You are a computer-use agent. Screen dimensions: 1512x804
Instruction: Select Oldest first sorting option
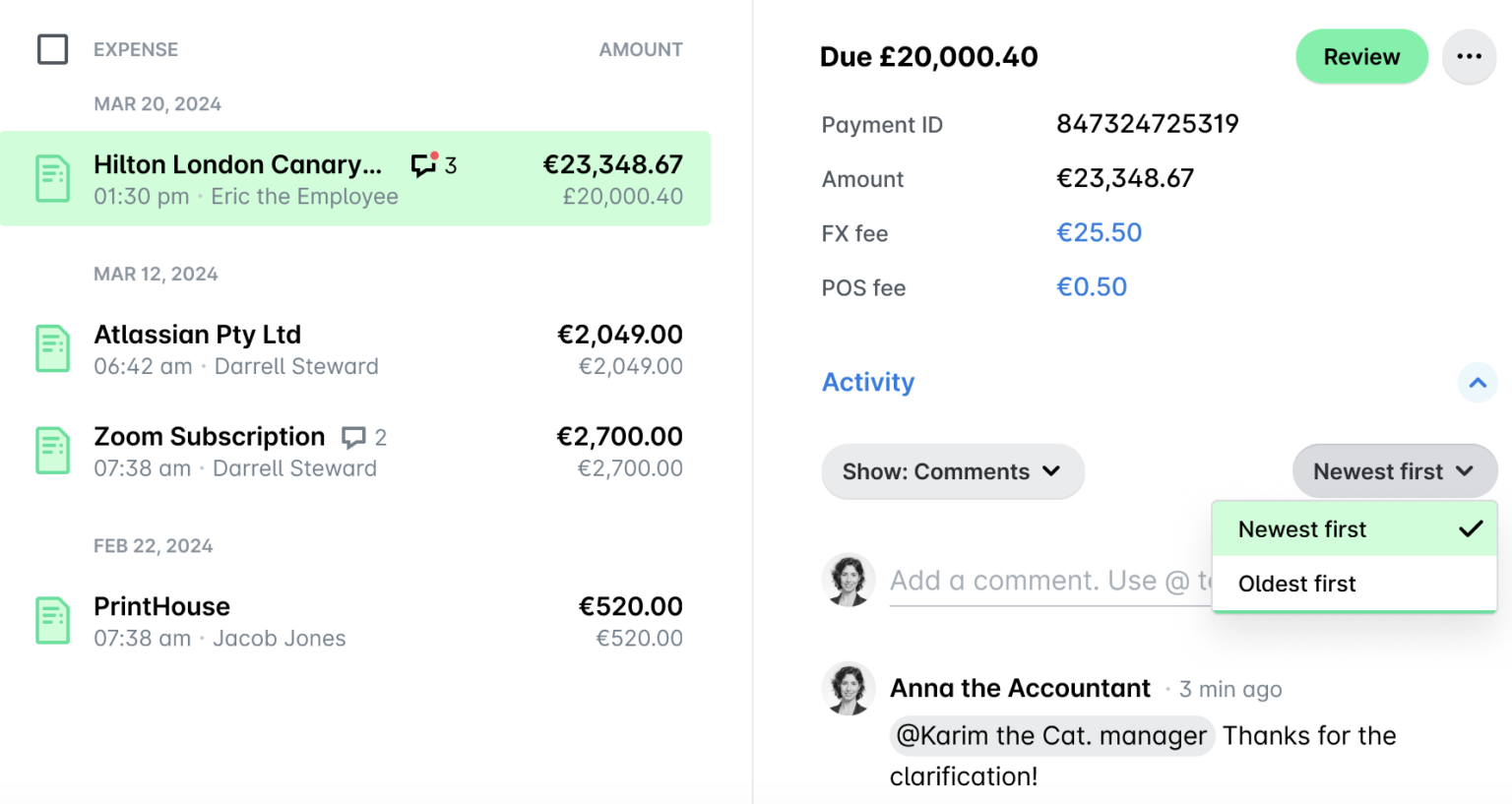[x=1296, y=584]
